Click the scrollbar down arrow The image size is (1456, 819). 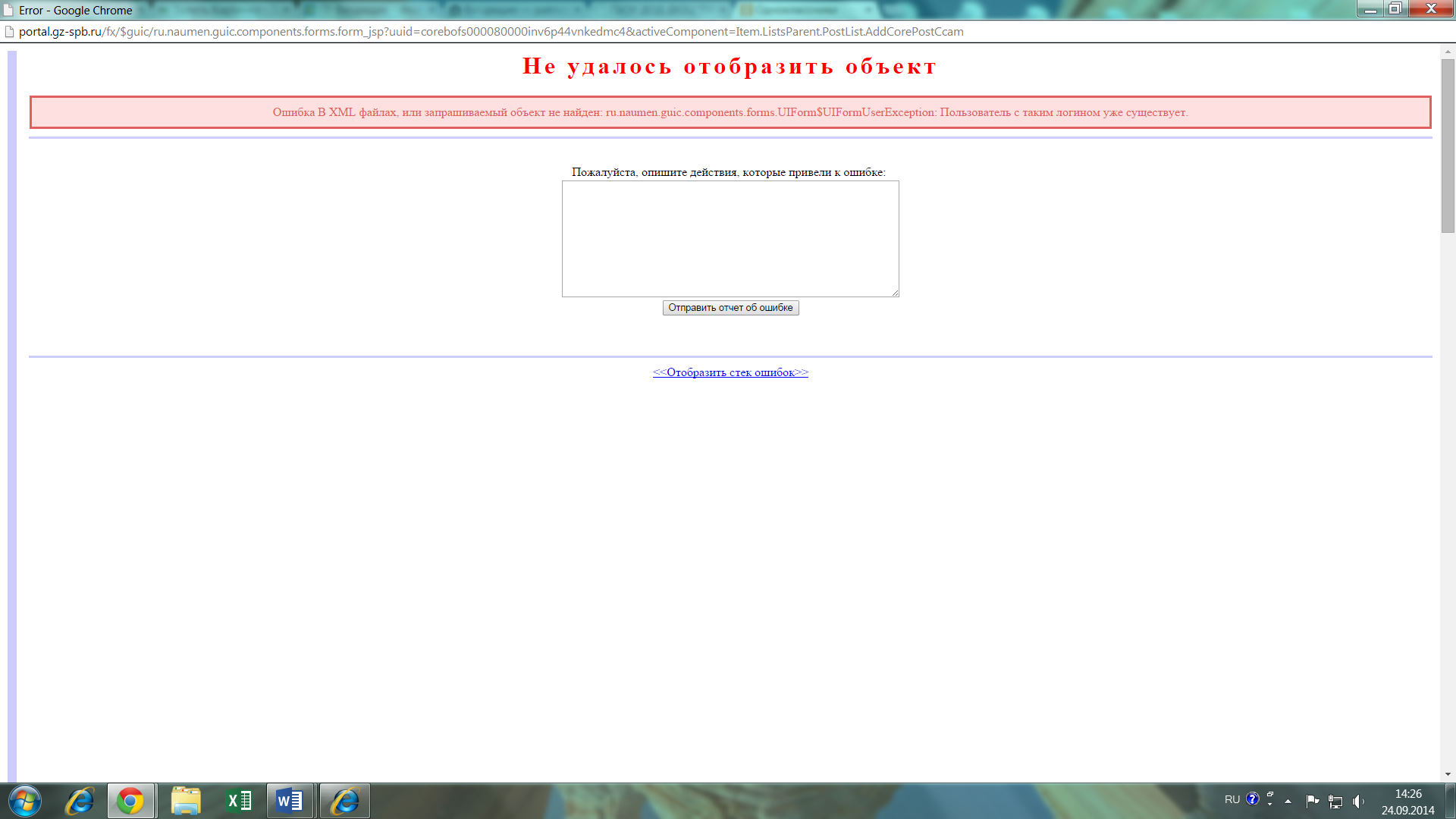(1448, 774)
